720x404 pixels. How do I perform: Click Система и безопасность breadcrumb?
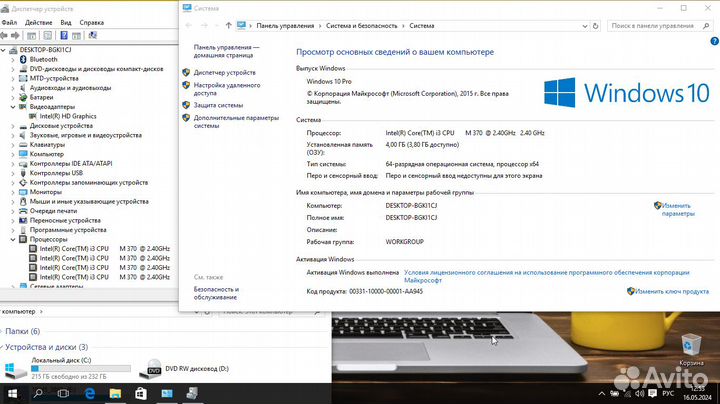click(x=361, y=26)
